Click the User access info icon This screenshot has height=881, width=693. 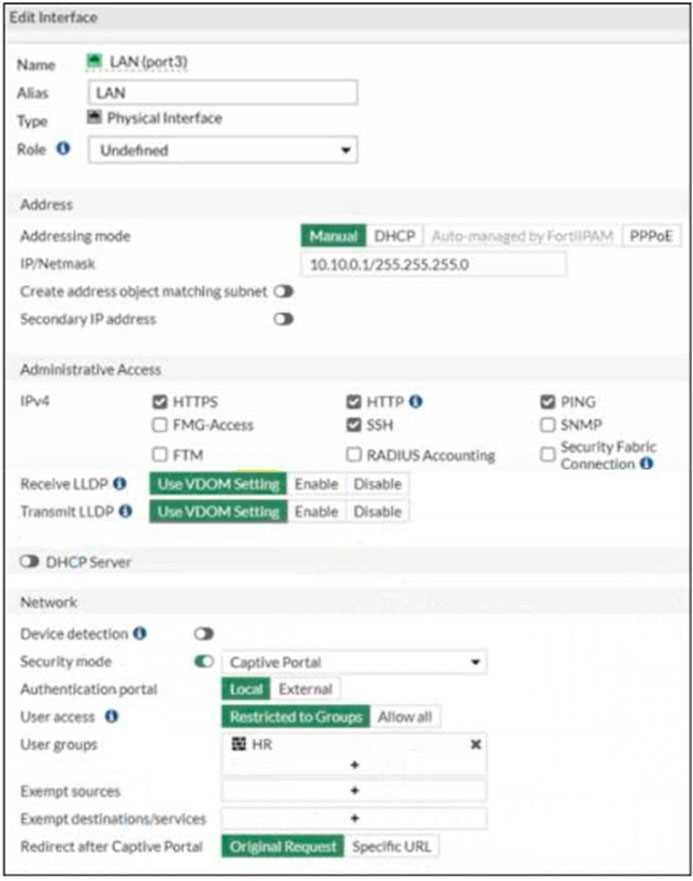tap(111, 717)
